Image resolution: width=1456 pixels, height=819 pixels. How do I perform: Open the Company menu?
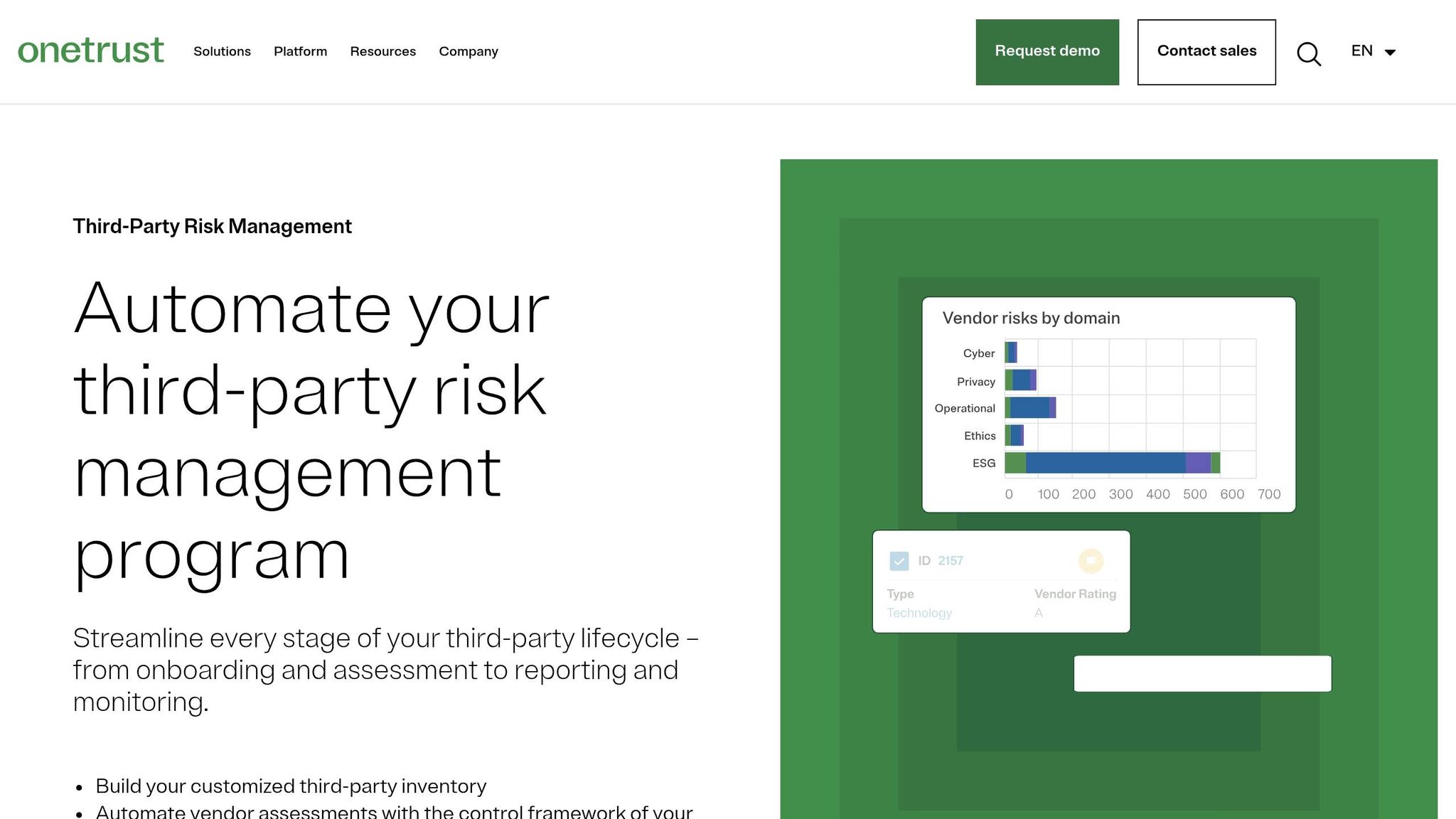click(x=469, y=51)
